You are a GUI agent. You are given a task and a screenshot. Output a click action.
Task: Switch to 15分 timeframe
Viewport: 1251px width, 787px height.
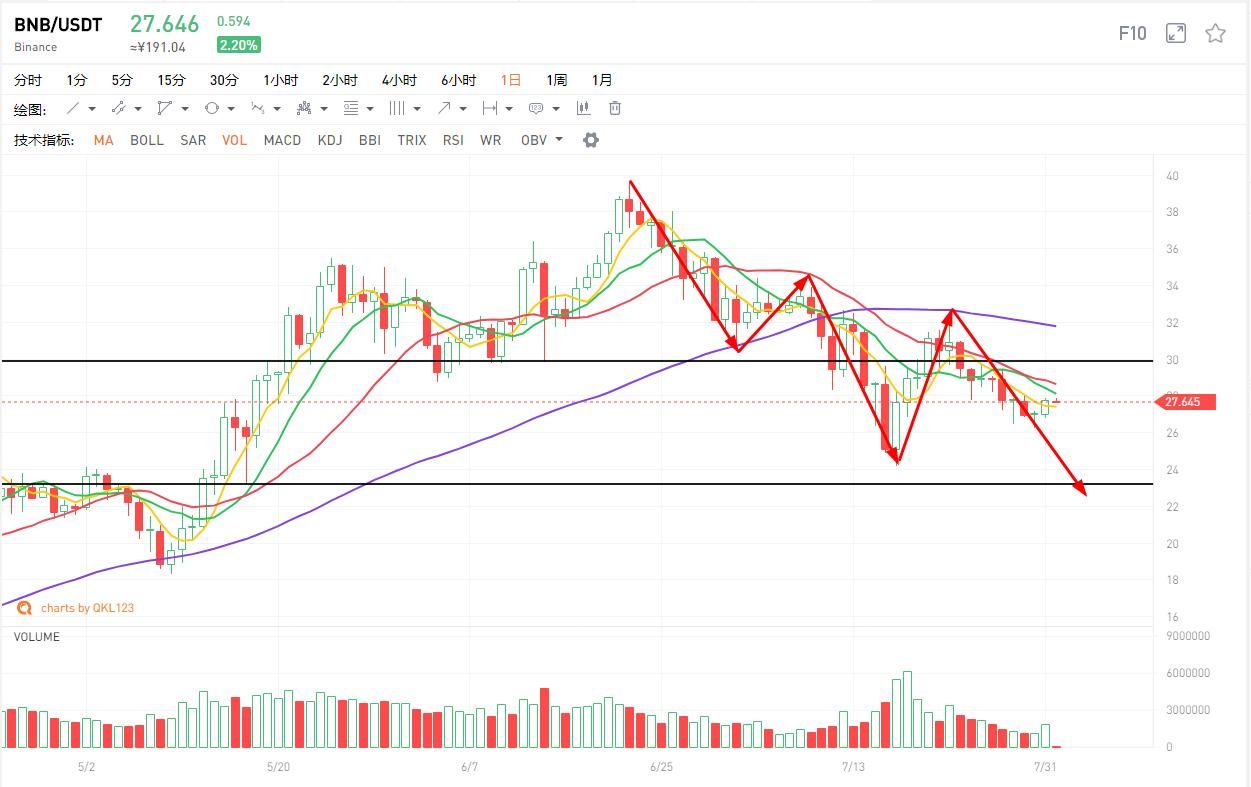coord(171,80)
